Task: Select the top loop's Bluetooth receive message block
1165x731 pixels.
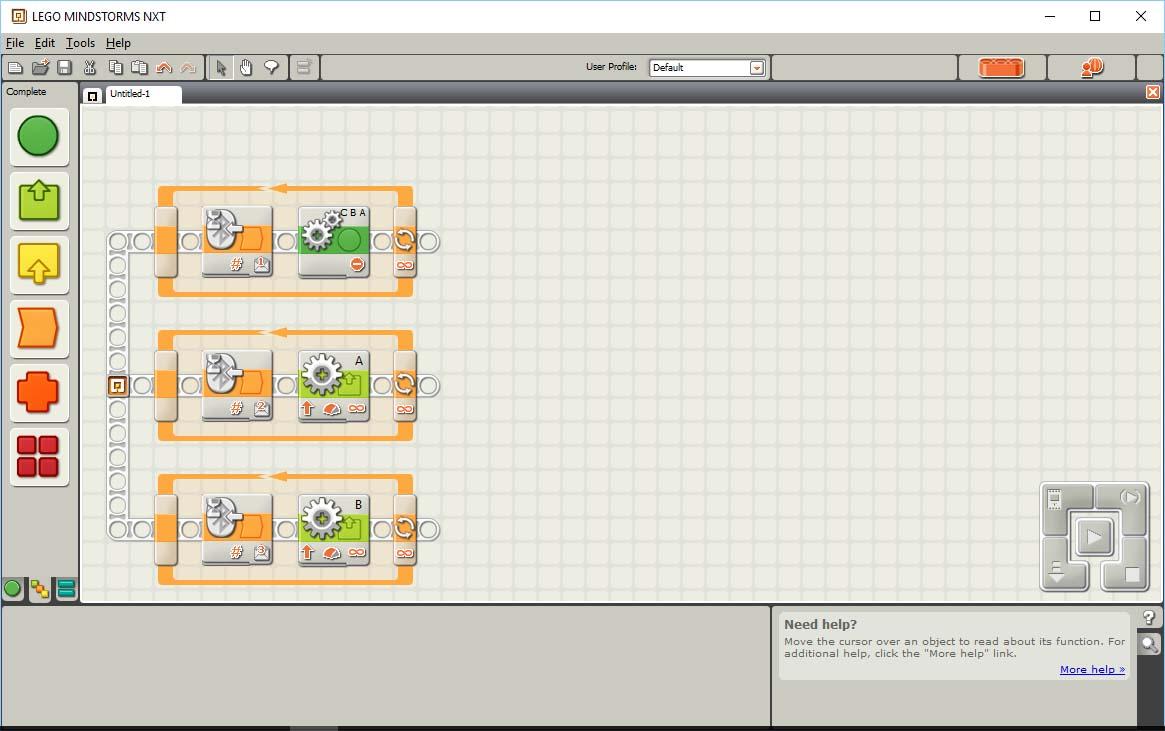Action: (237, 241)
